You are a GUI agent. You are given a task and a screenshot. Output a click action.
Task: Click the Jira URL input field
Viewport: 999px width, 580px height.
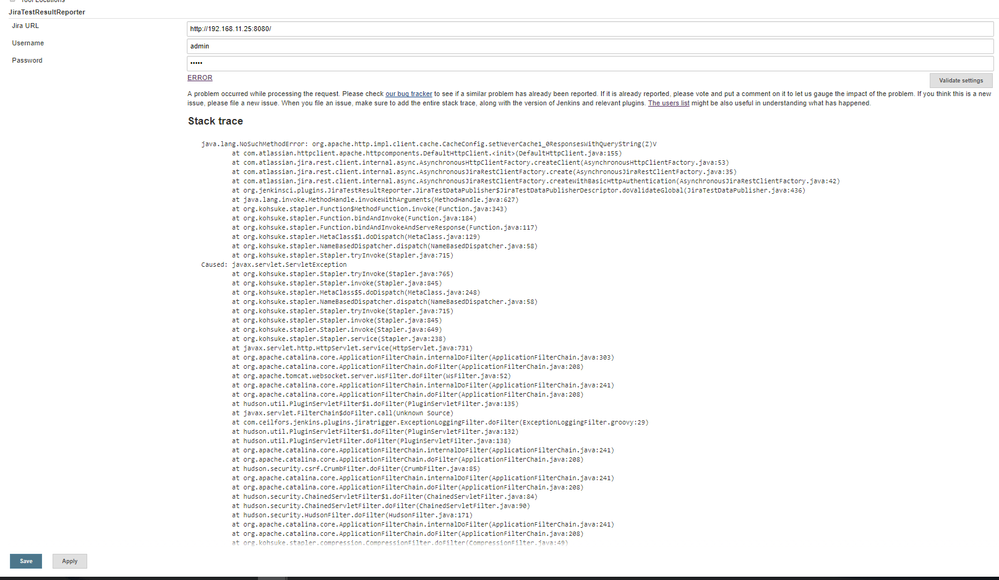[589, 29]
